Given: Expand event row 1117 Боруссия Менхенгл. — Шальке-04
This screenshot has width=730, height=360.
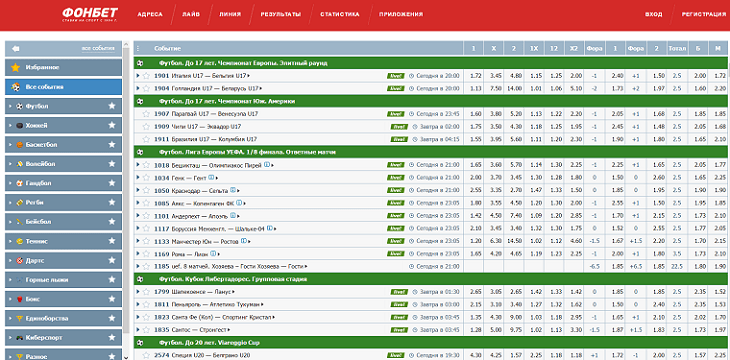Looking at the screenshot, I should coord(138,228).
